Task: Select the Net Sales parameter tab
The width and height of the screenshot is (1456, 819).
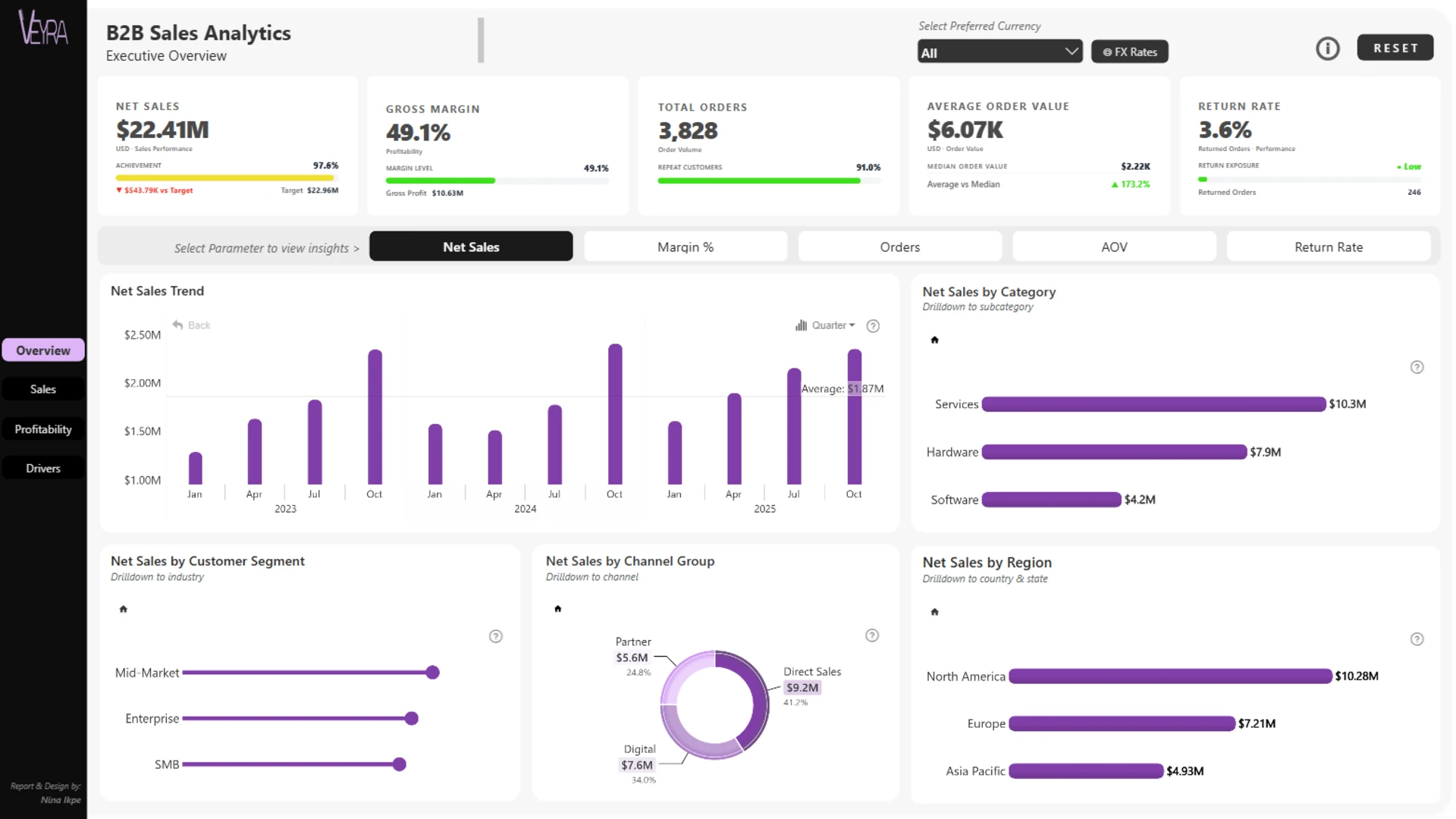Action: pos(471,246)
